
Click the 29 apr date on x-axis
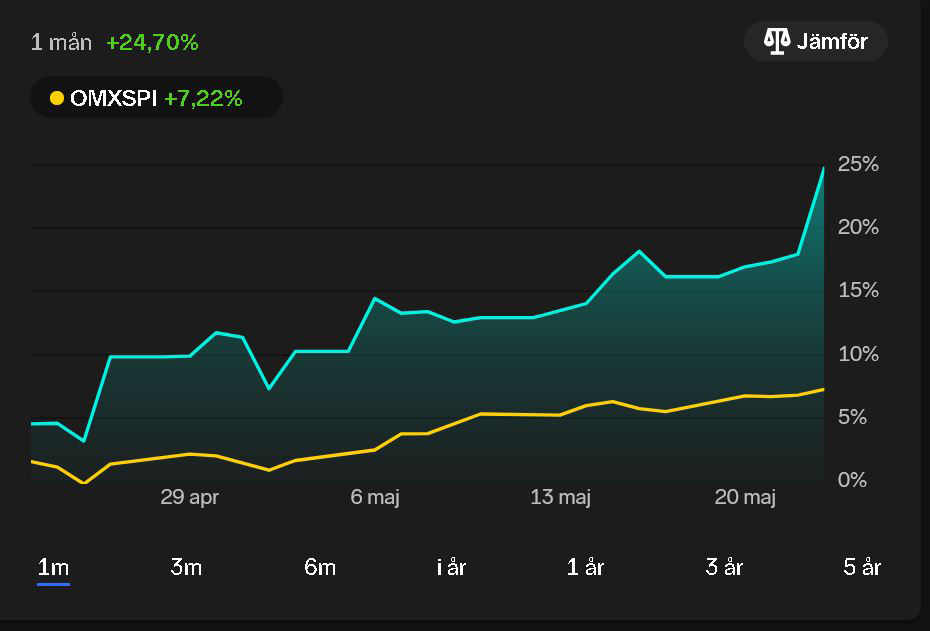tap(189, 497)
